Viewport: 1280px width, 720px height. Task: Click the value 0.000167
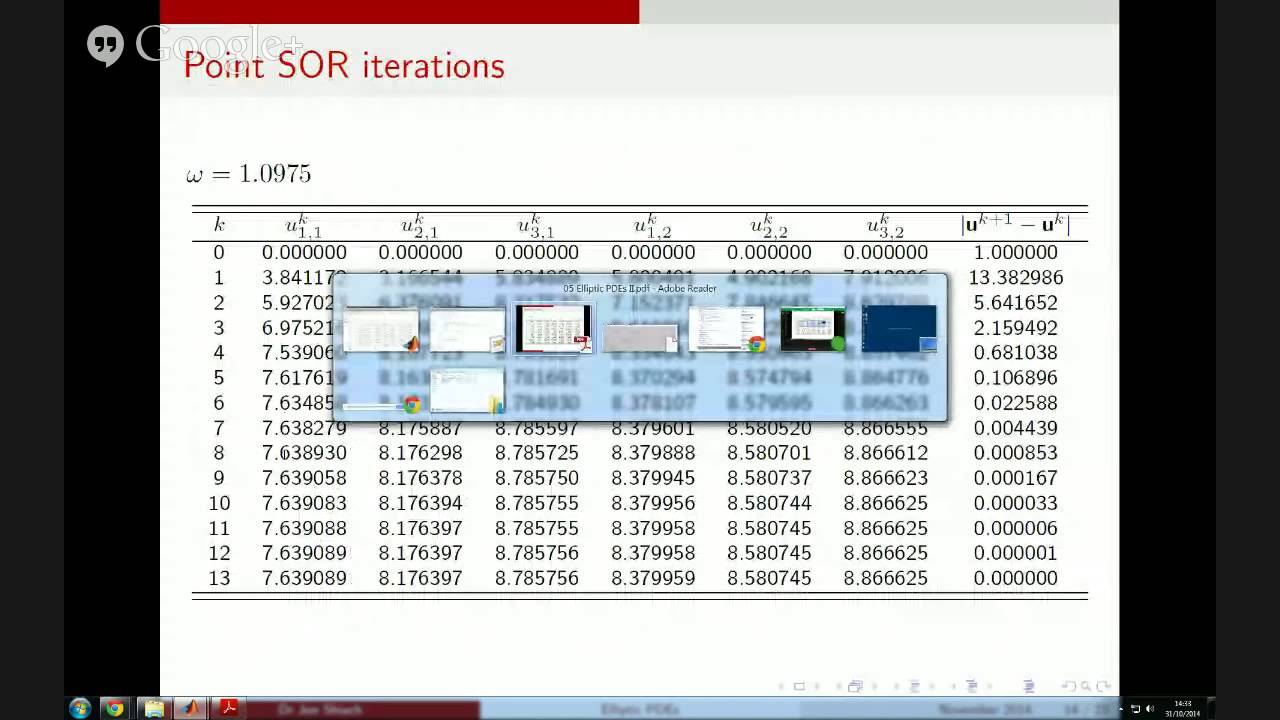tap(1015, 478)
